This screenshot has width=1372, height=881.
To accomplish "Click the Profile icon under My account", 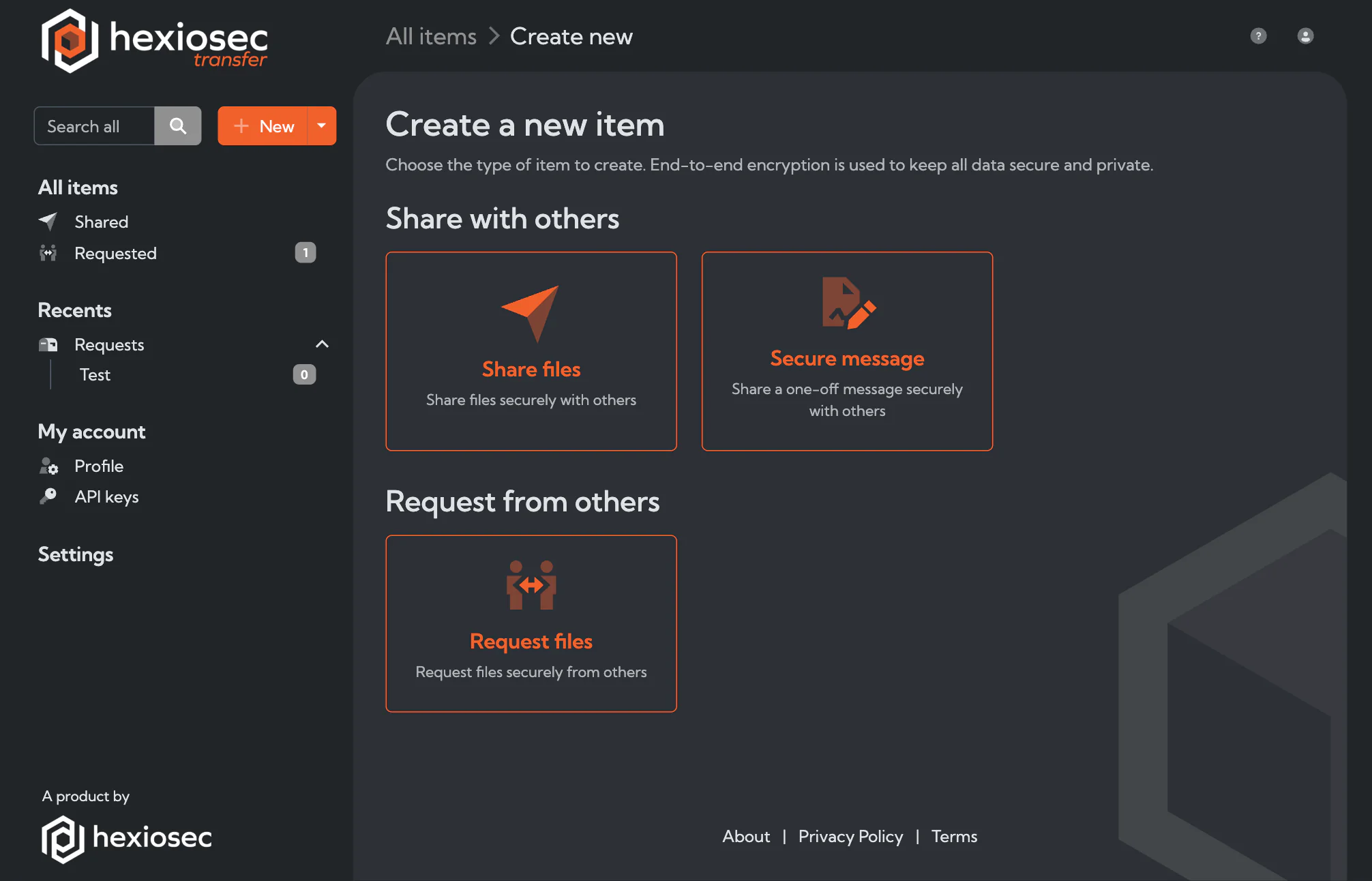I will click(x=48, y=466).
